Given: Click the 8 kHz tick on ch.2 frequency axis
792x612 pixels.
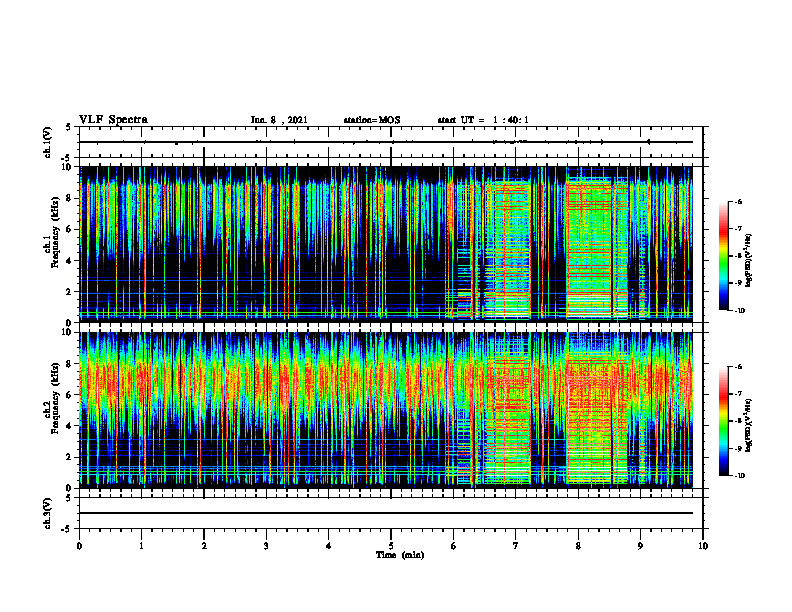Looking at the screenshot, I should (69, 364).
